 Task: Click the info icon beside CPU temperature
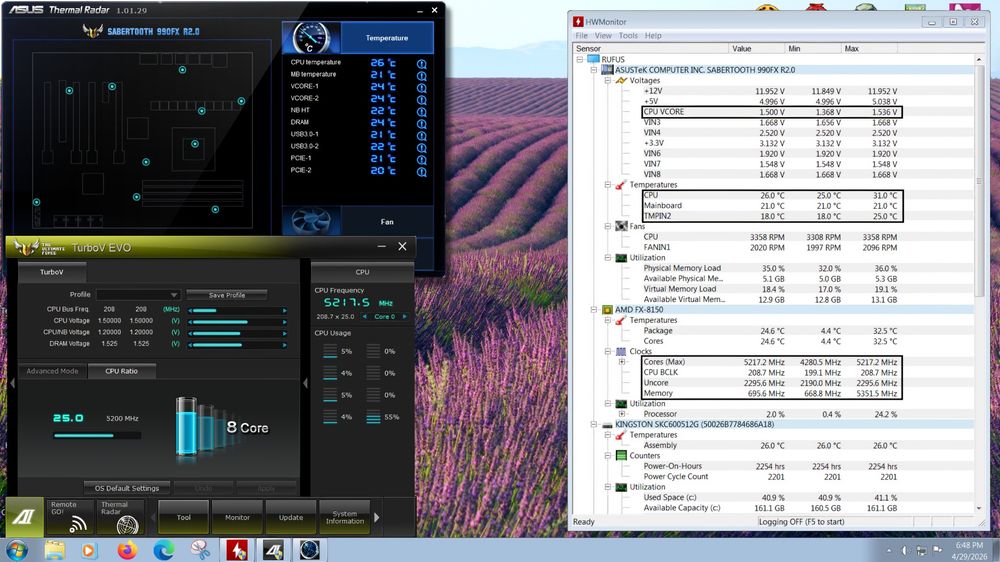[x=421, y=62]
